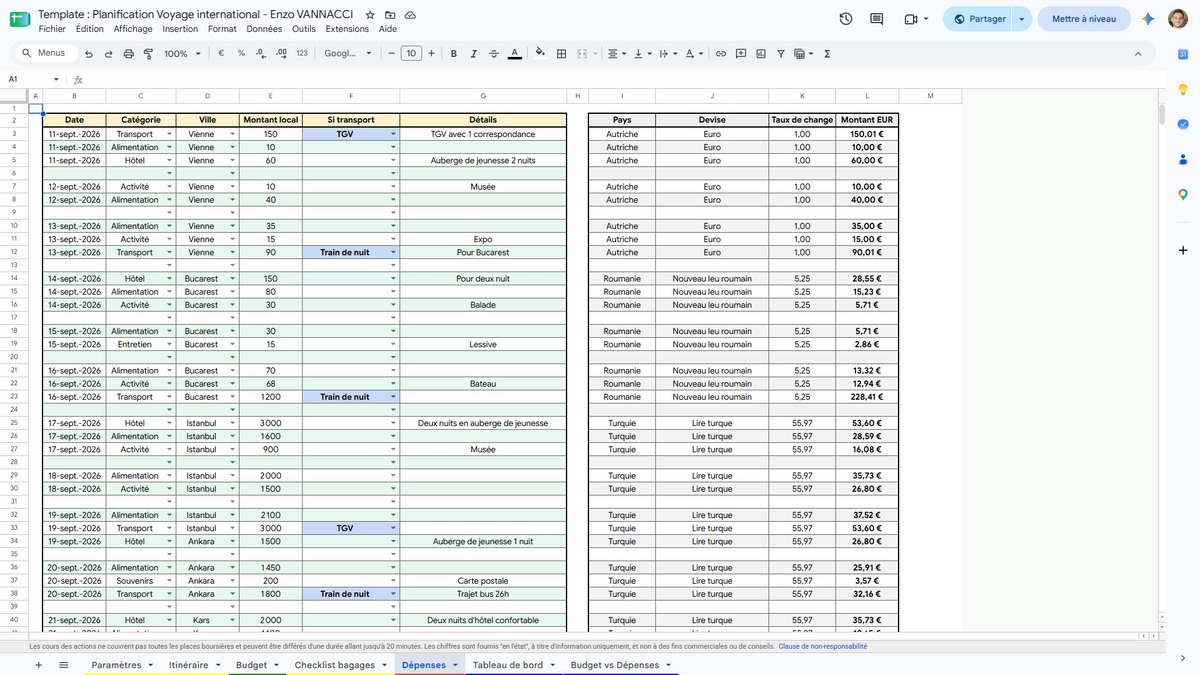Open version history clock icon
Image resolution: width=1200 pixels, height=675 pixels.
(846, 19)
